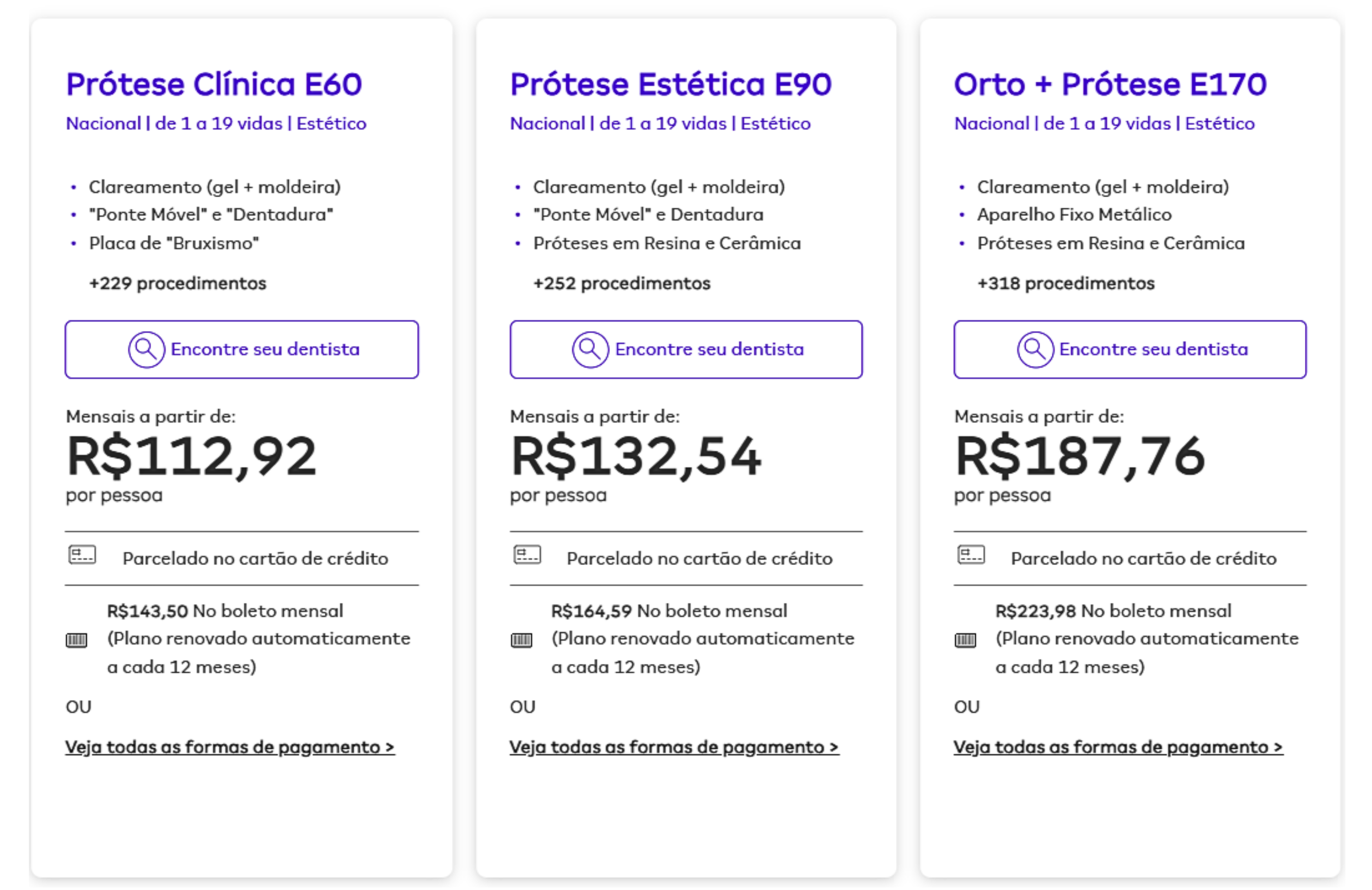Screen dimensions: 1372x890
Task: Click Encontre seu dentista for Prótese Estética E90
Action: (x=686, y=350)
